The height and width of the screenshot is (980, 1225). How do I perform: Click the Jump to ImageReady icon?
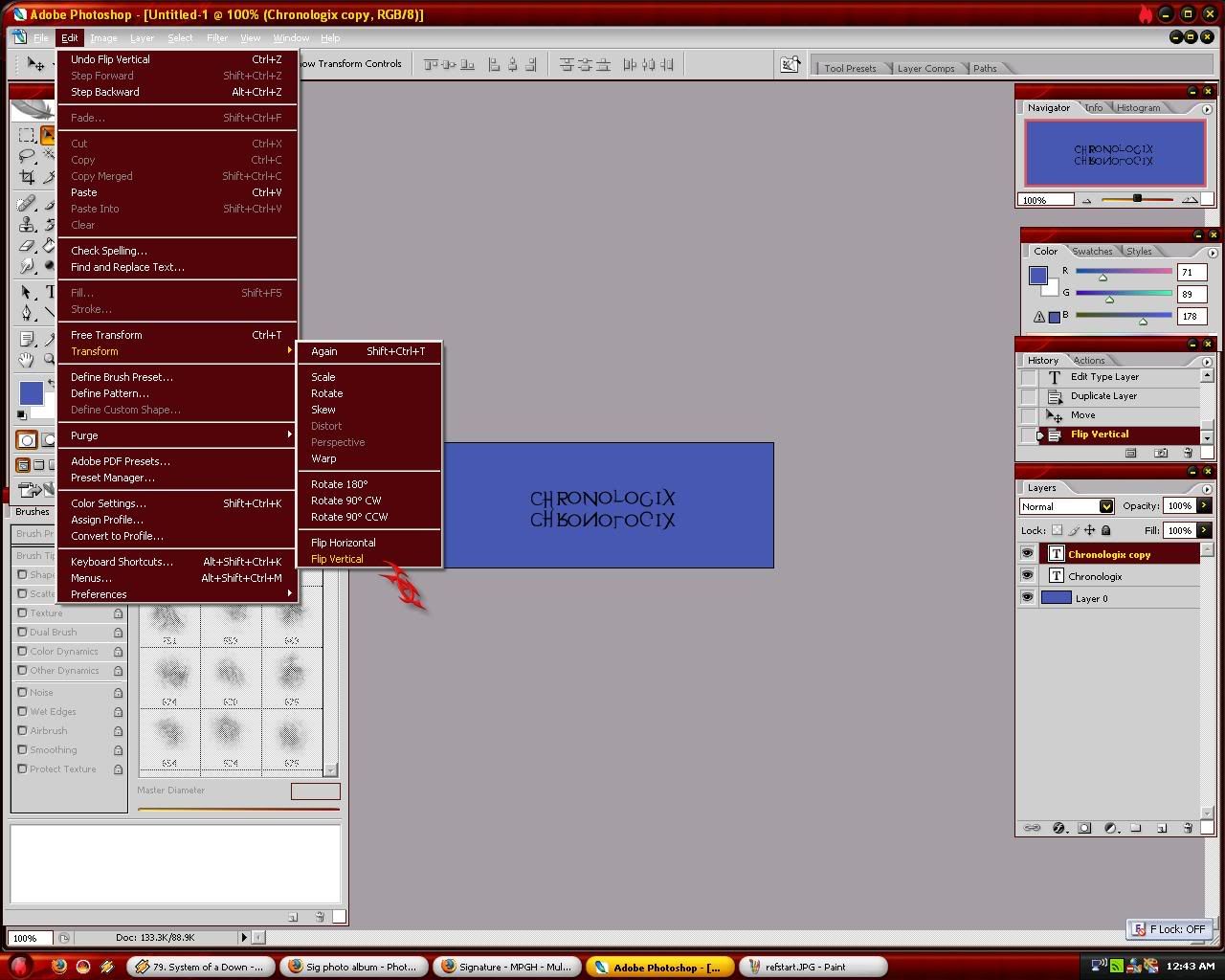tap(31, 490)
